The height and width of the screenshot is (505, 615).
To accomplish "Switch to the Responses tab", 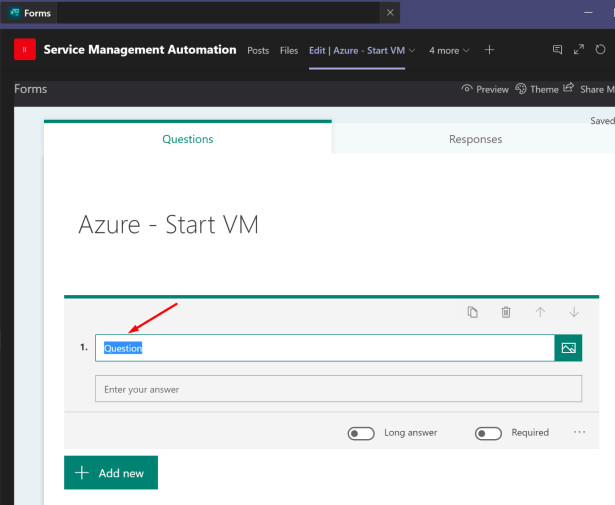I will coord(475,139).
